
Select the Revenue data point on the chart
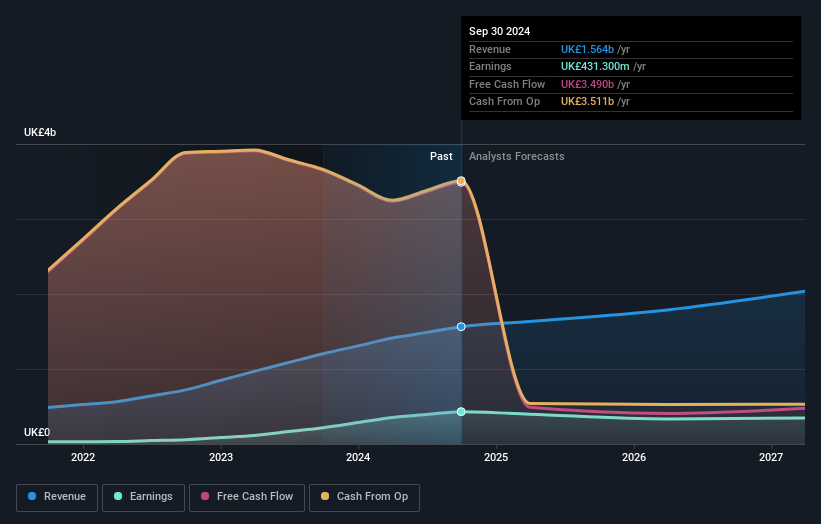pos(461,327)
